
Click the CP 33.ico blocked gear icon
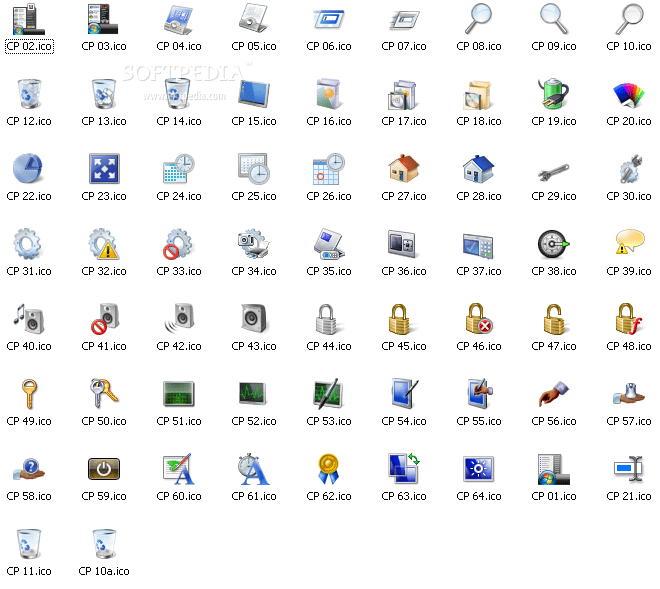point(178,244)
